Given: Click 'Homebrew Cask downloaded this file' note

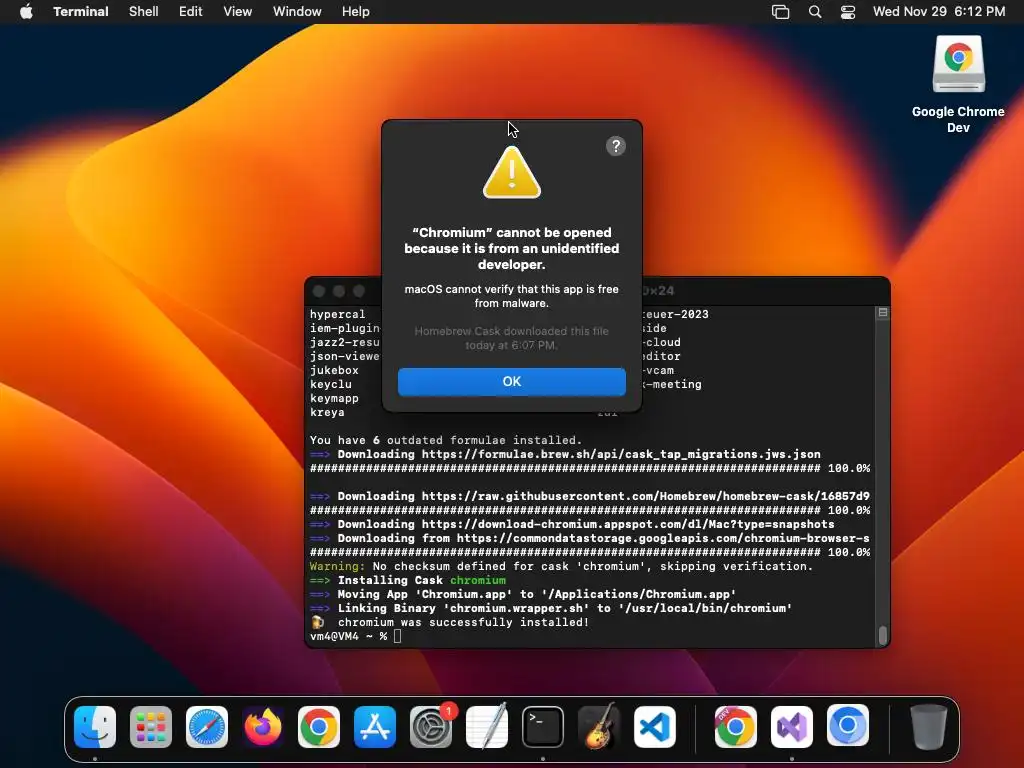Looking at the screenshot, I should [x=511, y=338].
